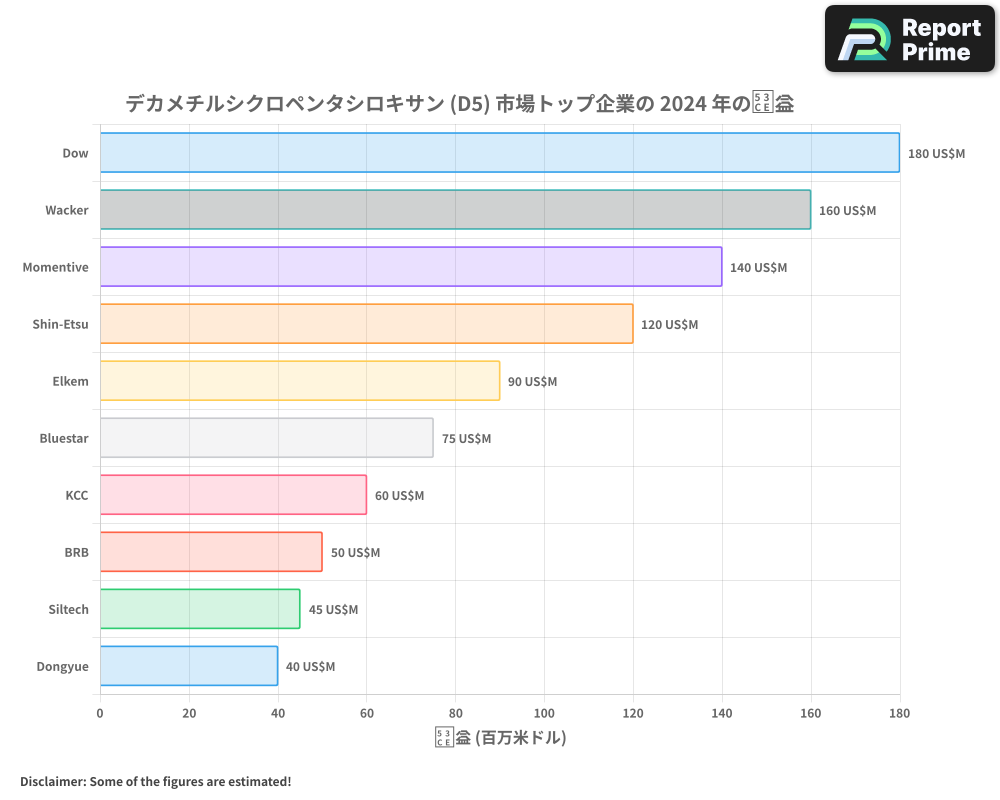Expand the Wacker row label
The width and height of the screenshot is (1000, 800).
click(67, 210)
